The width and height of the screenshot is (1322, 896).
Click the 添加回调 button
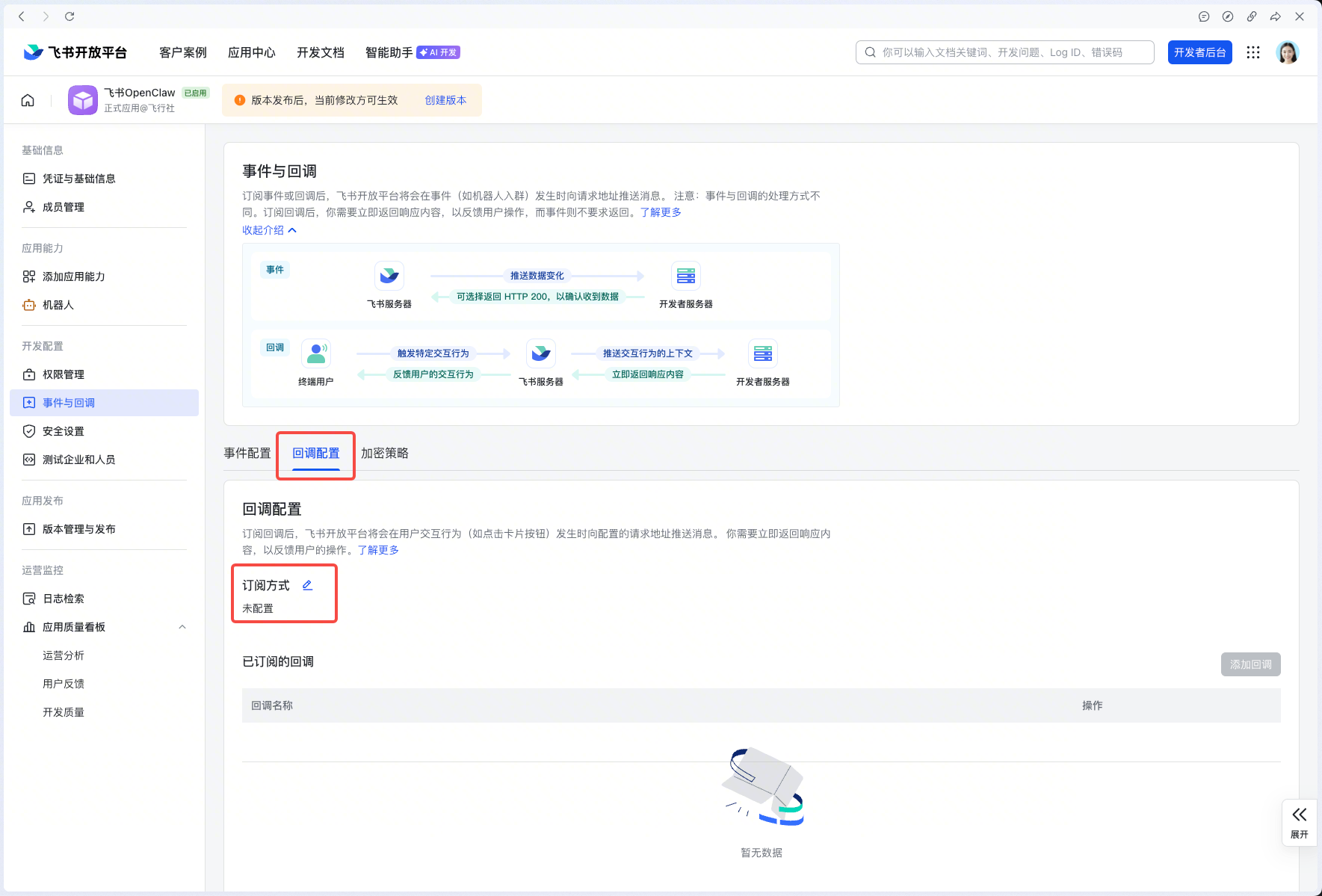pyautogui.click(x=1251, y=664)
